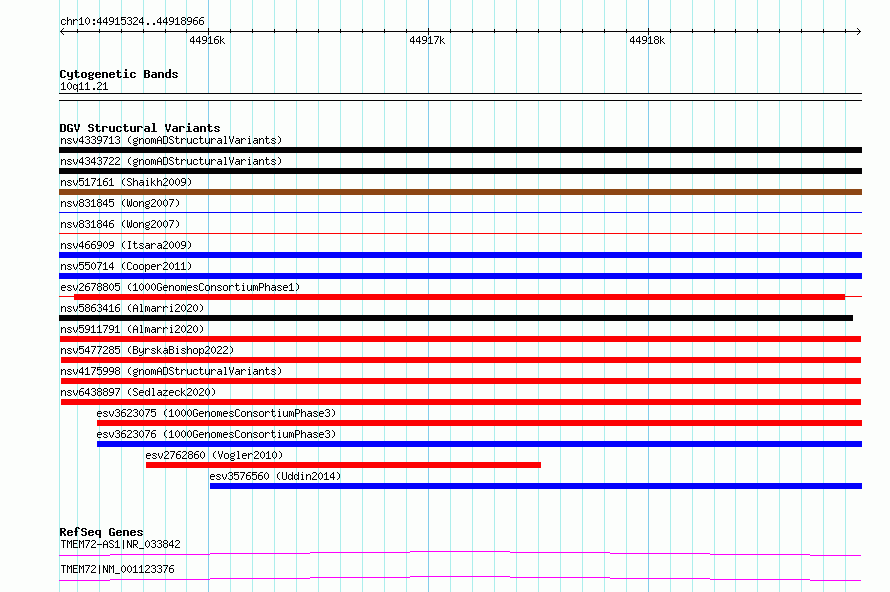Select esv2762860 (Vogler2010) label

214,455
